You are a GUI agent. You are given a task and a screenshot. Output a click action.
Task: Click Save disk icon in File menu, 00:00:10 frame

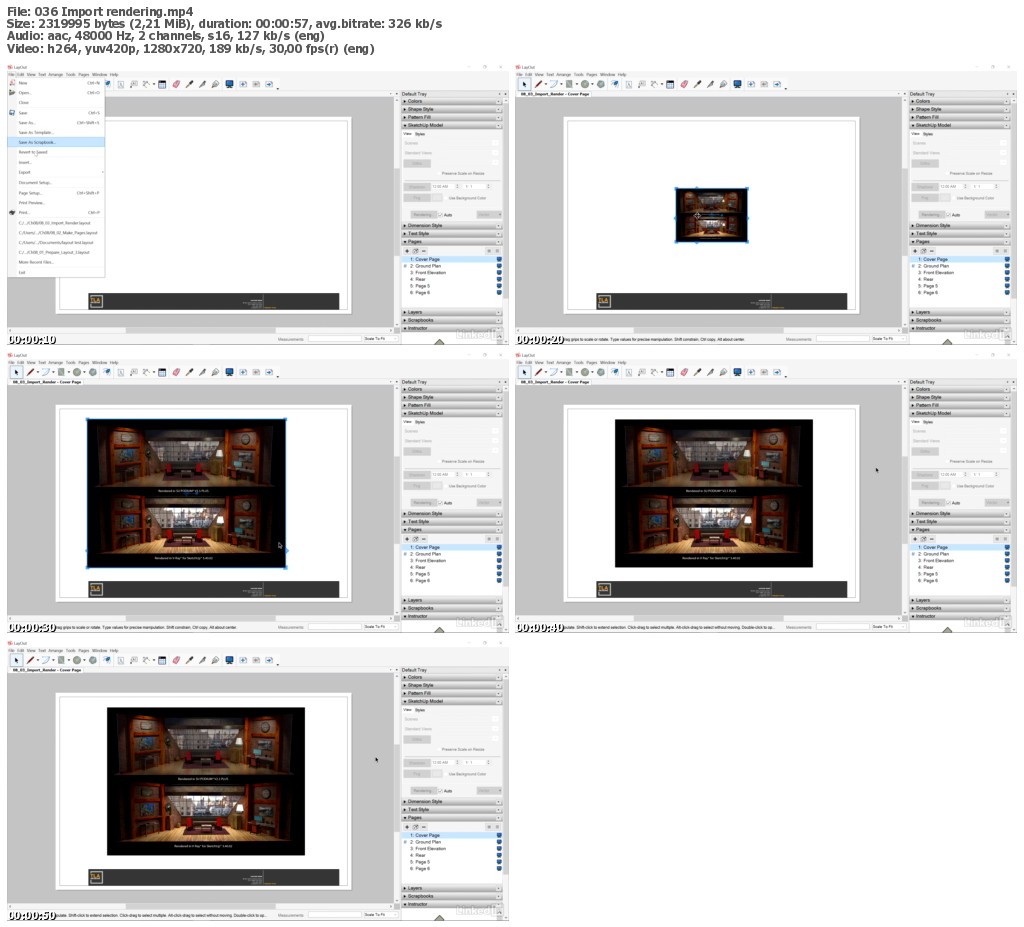12,112
